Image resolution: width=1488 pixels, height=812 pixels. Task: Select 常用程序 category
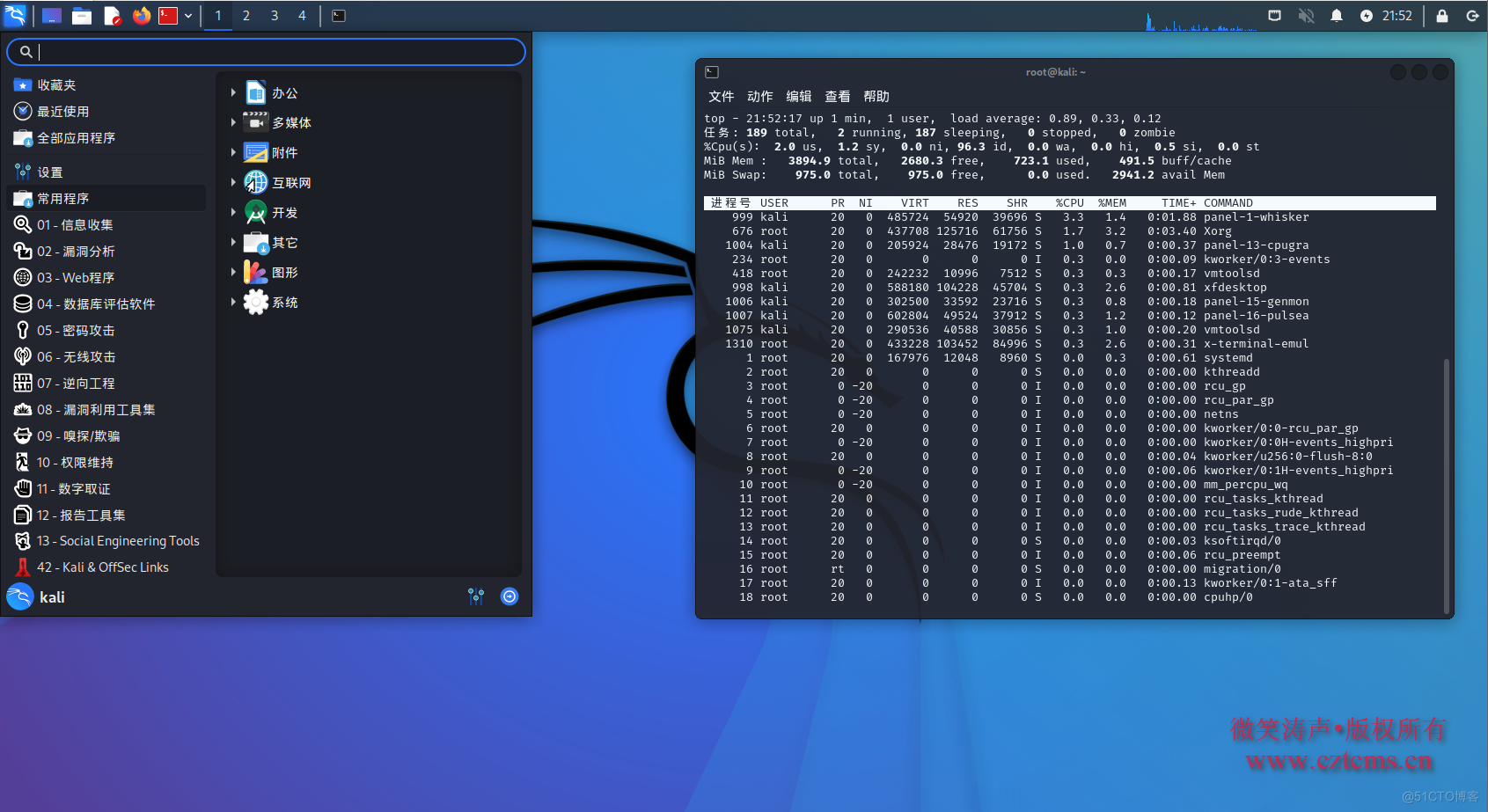(106, 199)
